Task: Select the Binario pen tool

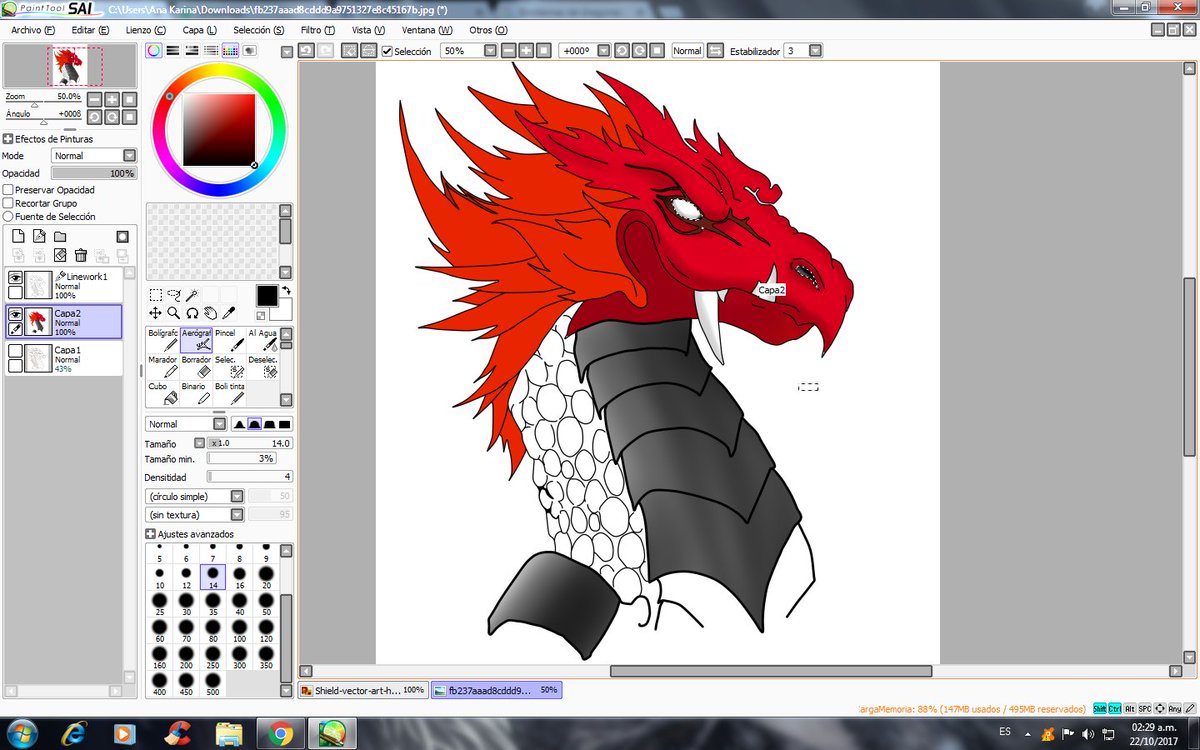Action: tap(197, 394)
